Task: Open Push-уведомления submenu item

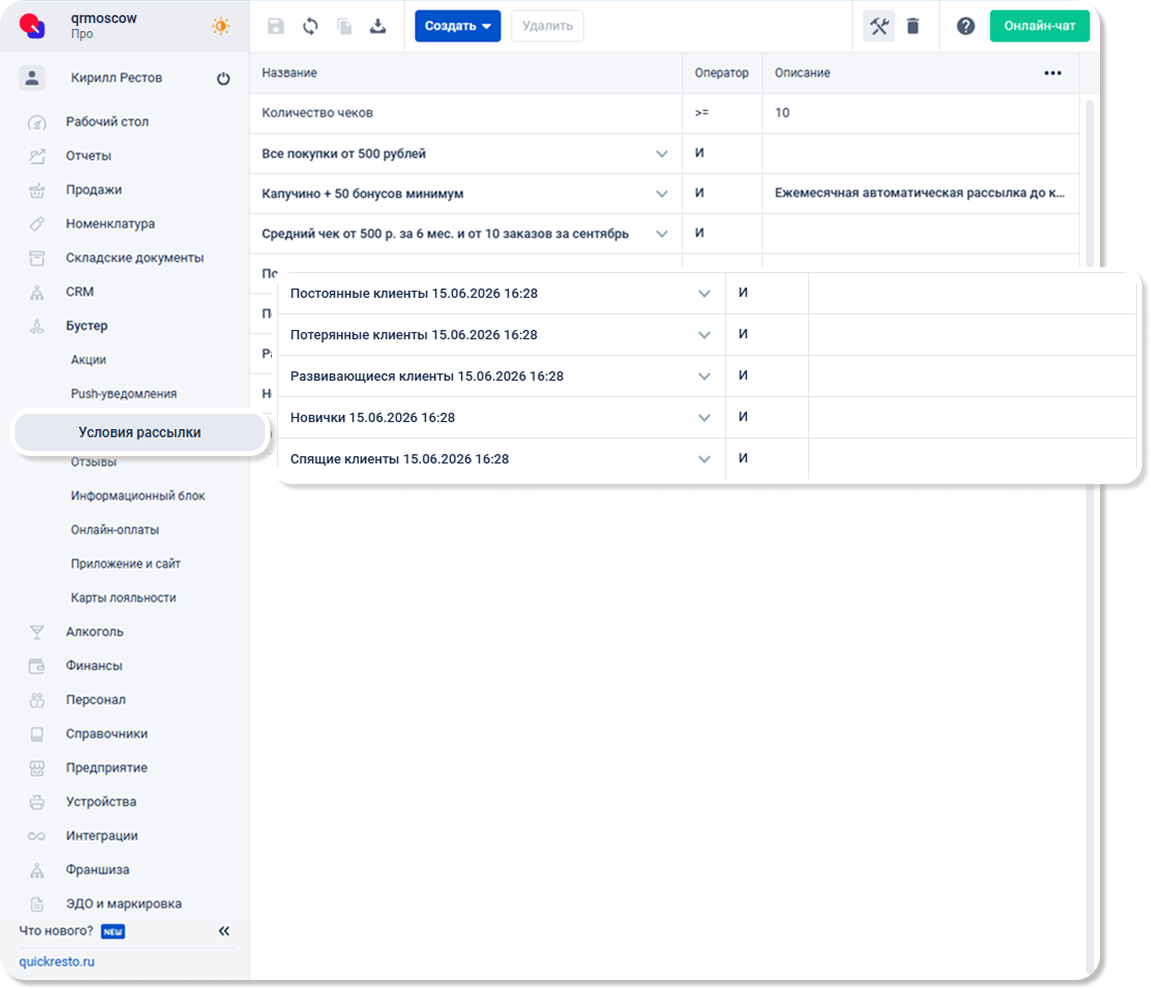Action: coord(123,394)
